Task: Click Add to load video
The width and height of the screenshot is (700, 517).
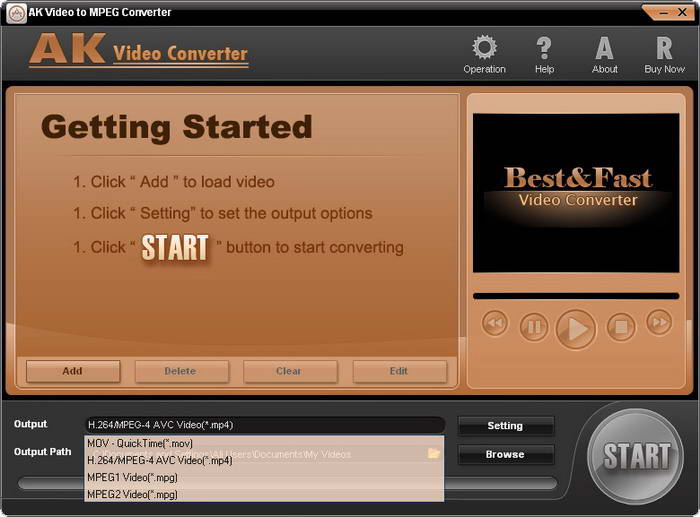Action: pos(73,371)
